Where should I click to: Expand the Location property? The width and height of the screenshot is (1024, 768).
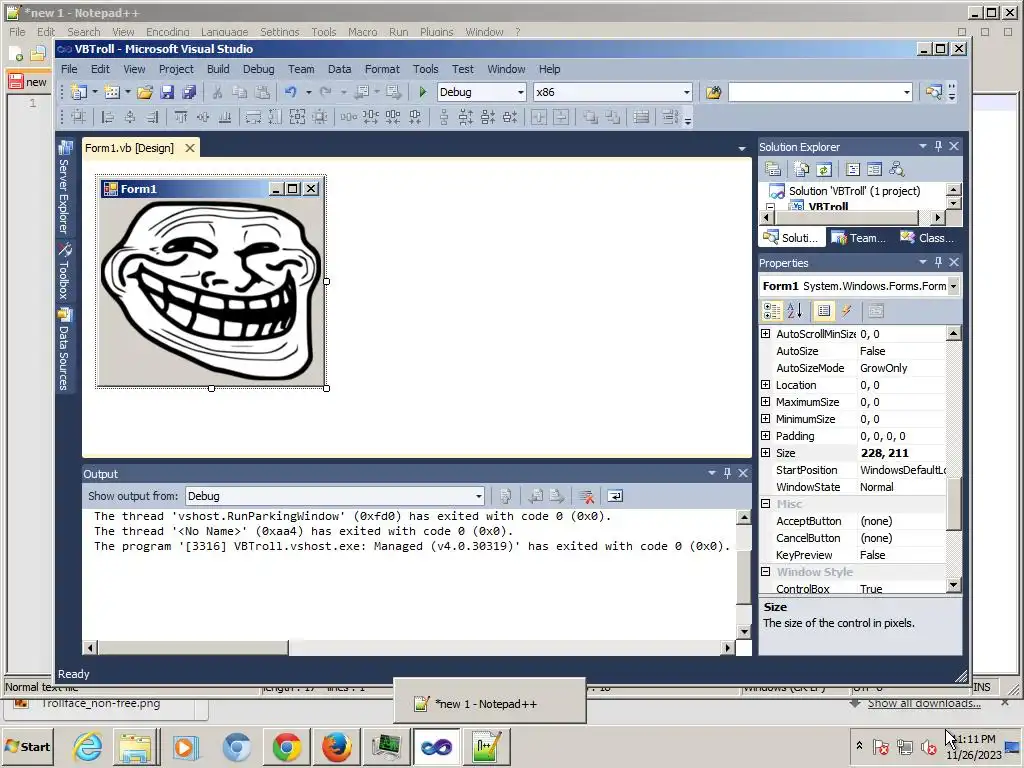pyautogui.click(x=765, y=385)
